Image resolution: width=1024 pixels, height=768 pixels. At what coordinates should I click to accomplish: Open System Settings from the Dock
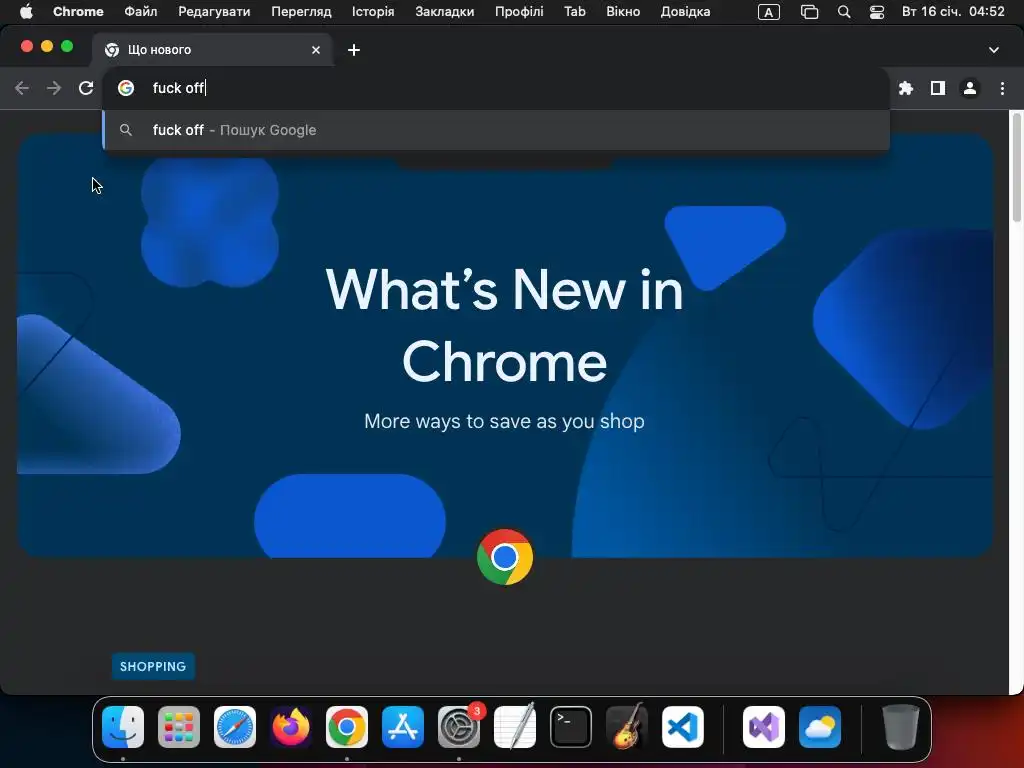pyautogui.click(x=459, y=727)
